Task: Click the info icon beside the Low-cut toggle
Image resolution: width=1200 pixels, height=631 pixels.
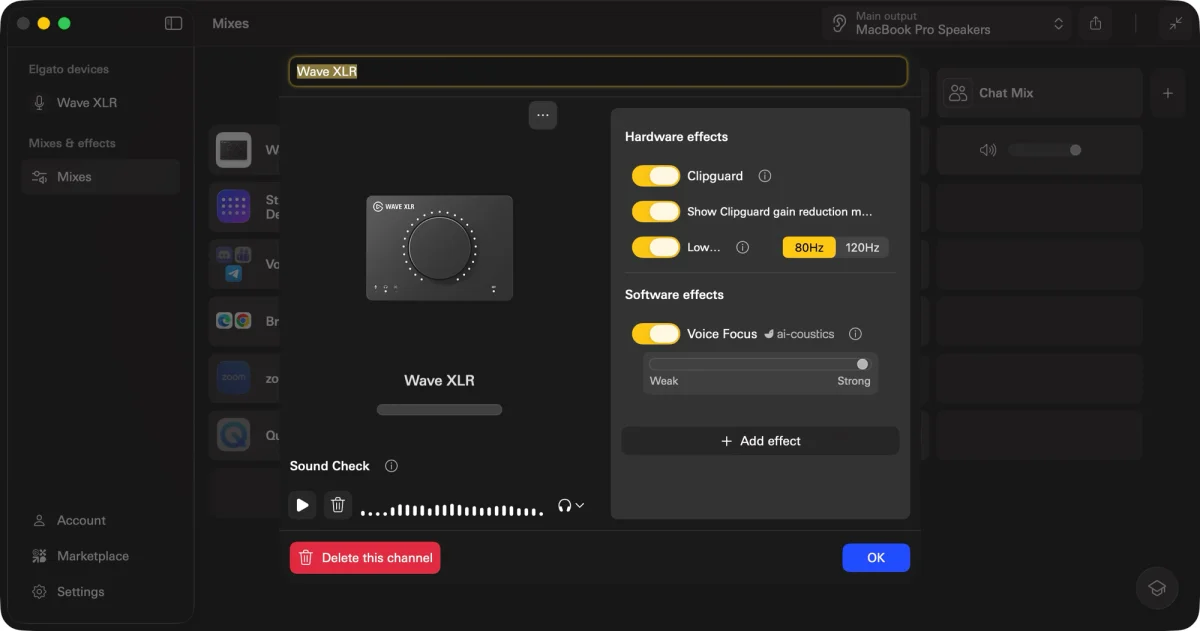Action: tap(742, 247)
